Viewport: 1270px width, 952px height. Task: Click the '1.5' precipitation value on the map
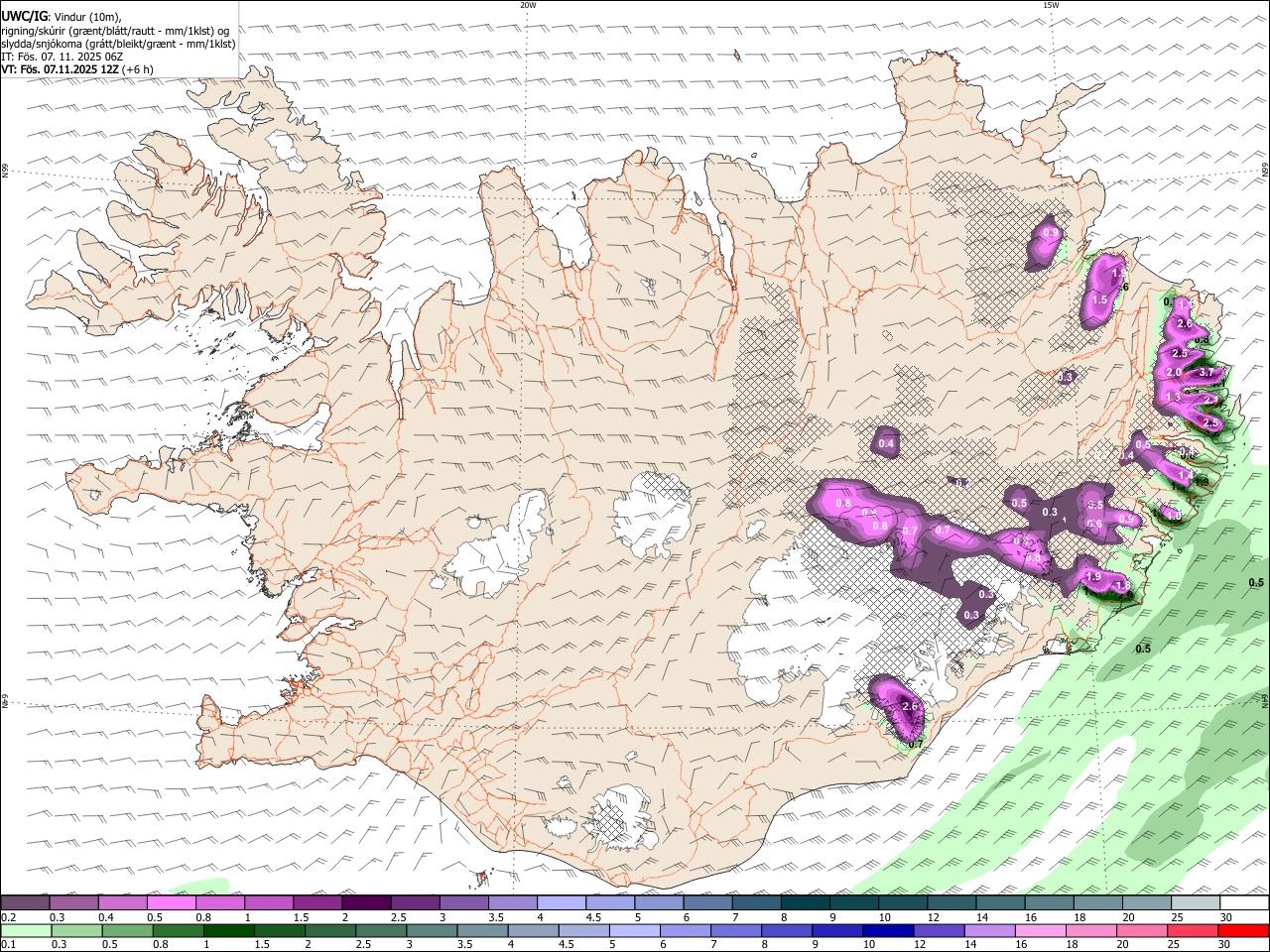coord(1099,299)
